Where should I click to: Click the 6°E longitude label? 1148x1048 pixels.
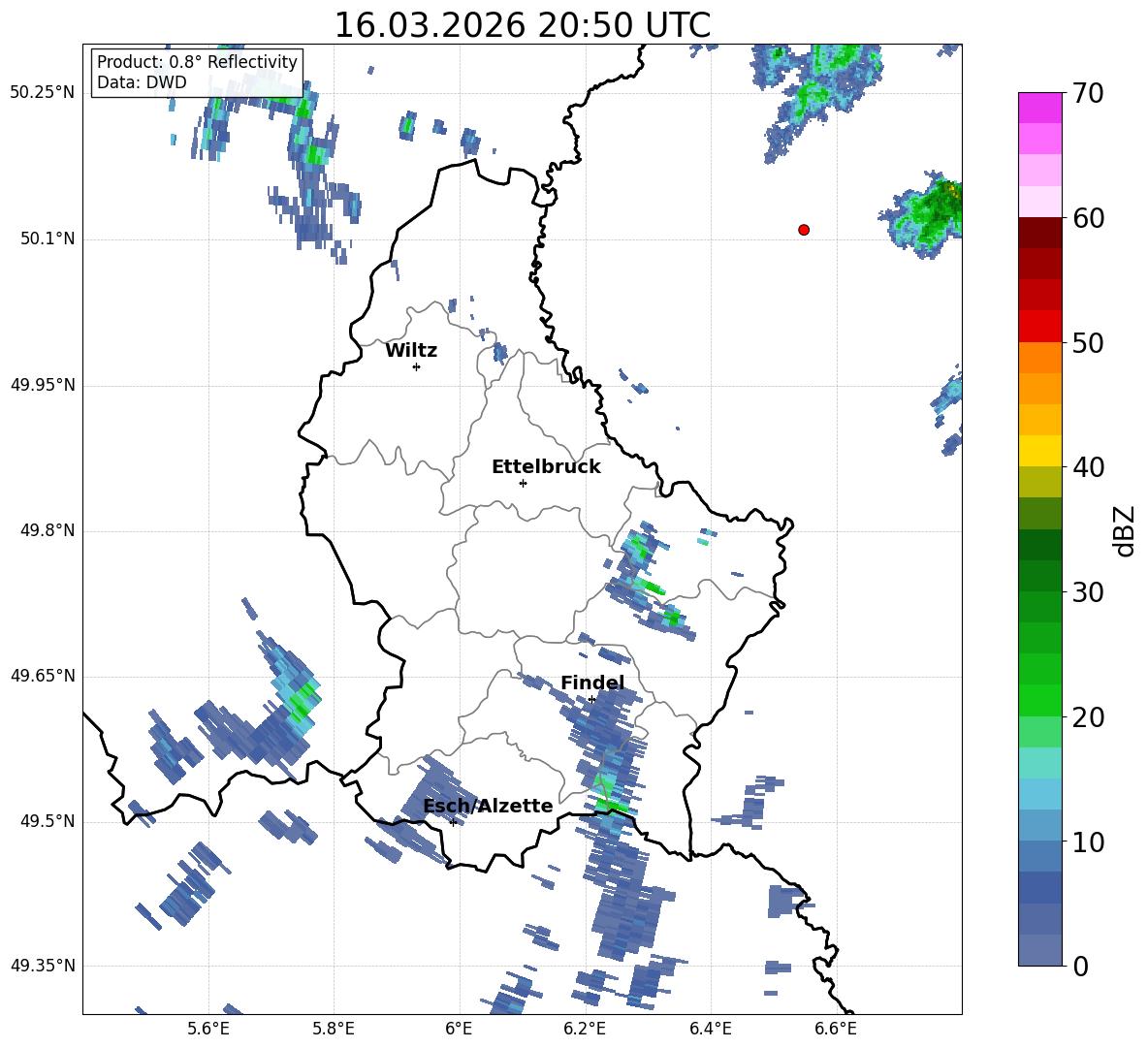pyautogui.click(x=459, y=1029)
